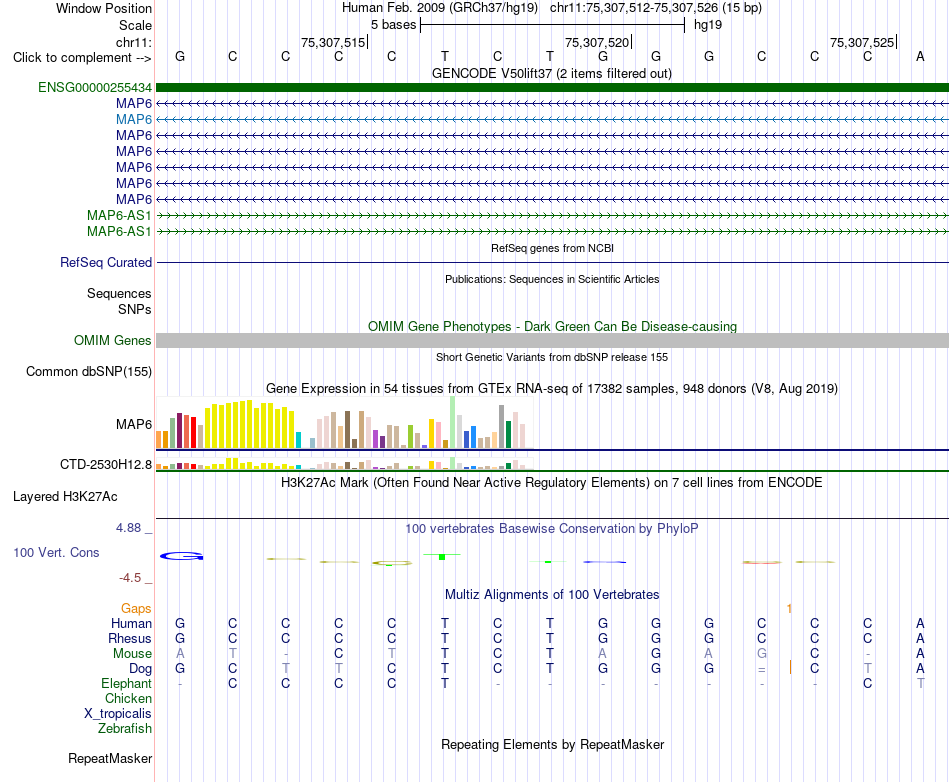Image resolution: width=950 pixels, height=782 pixels.
Task: Click the CTD-2530H12.8 label
Action: pos(105,465)
